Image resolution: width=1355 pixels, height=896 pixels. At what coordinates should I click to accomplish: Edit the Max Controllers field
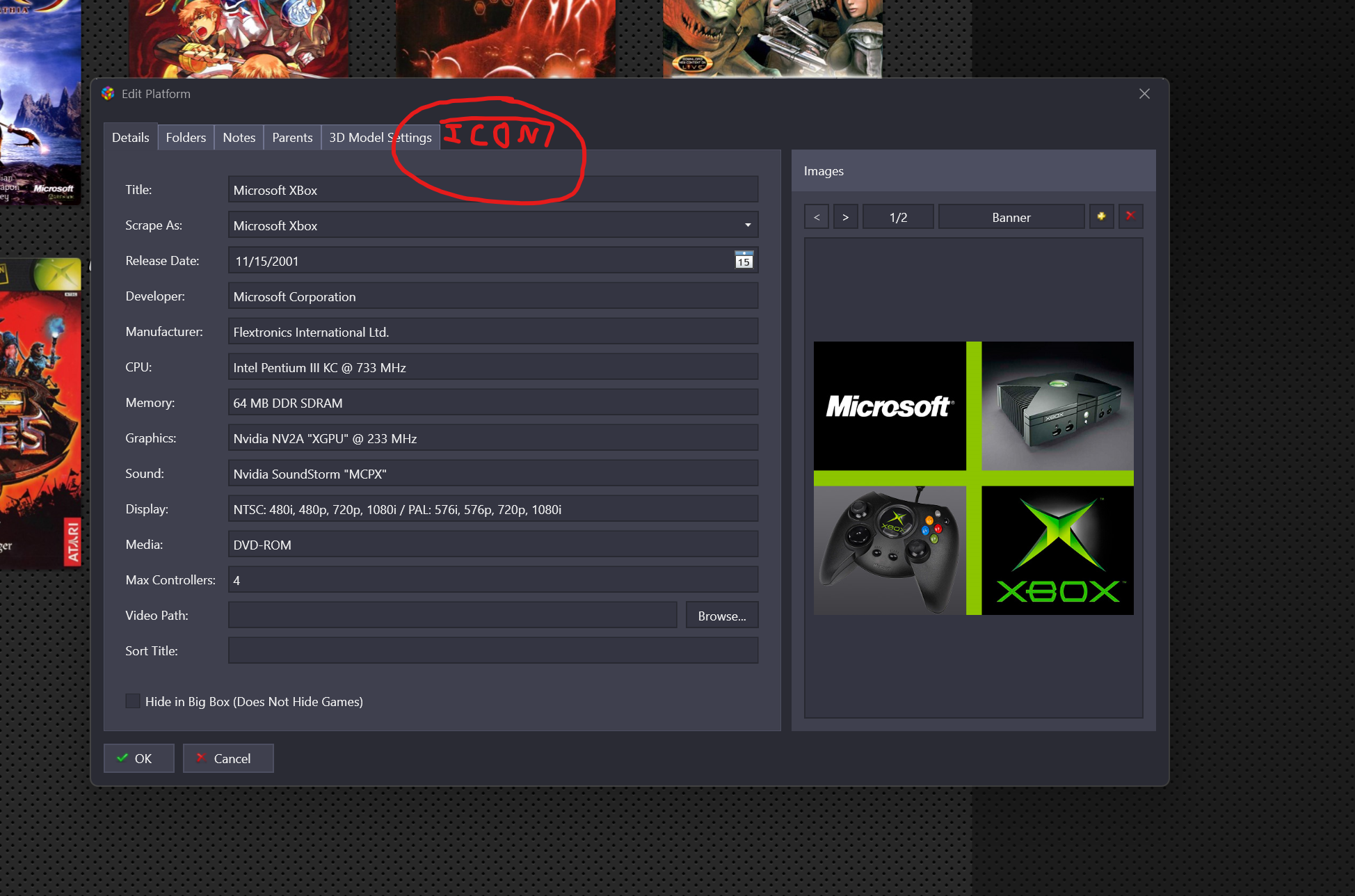493,580
